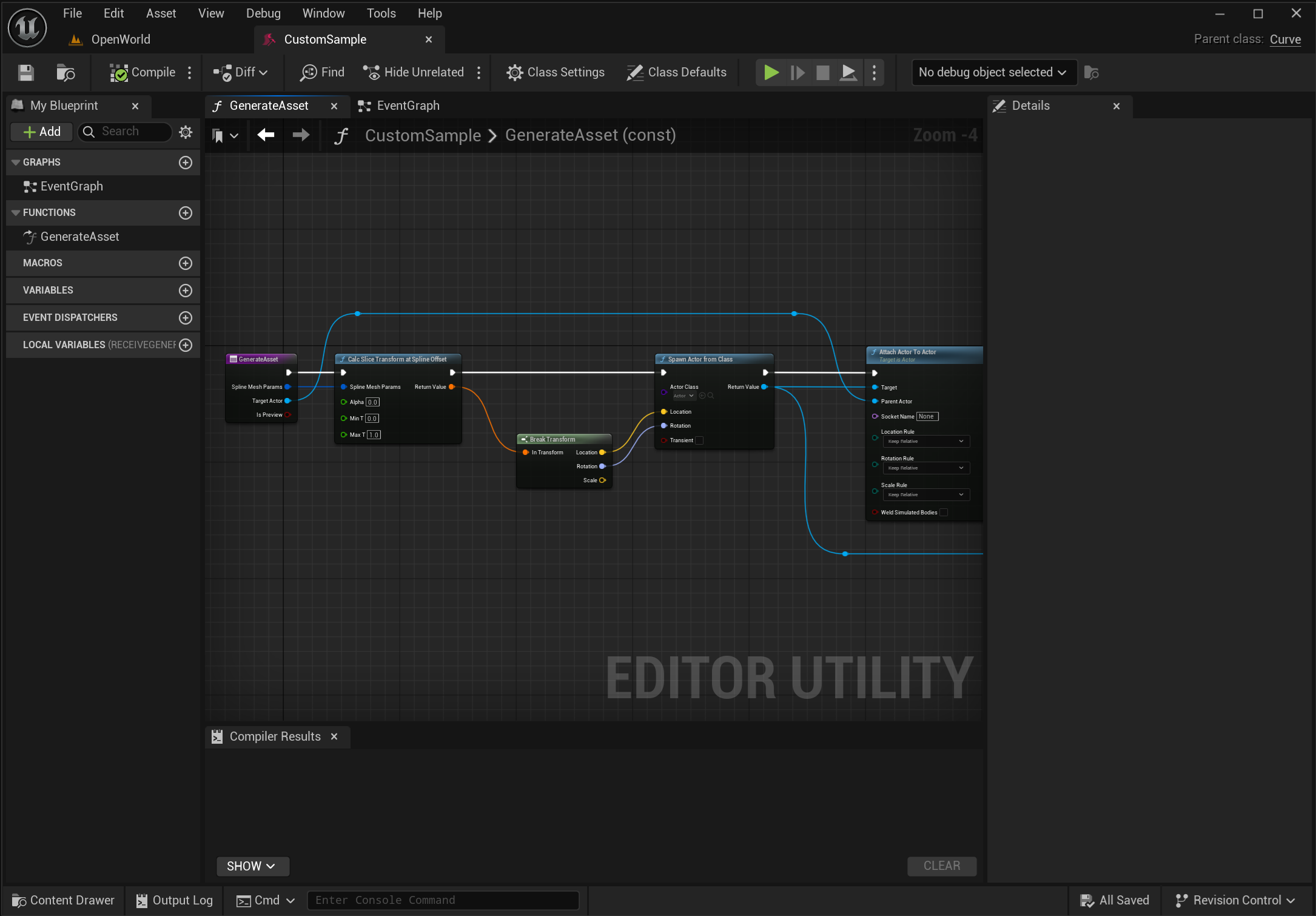Open the Output Log
This screenshot has width=1316, height=916.
[x=175, y=901]
